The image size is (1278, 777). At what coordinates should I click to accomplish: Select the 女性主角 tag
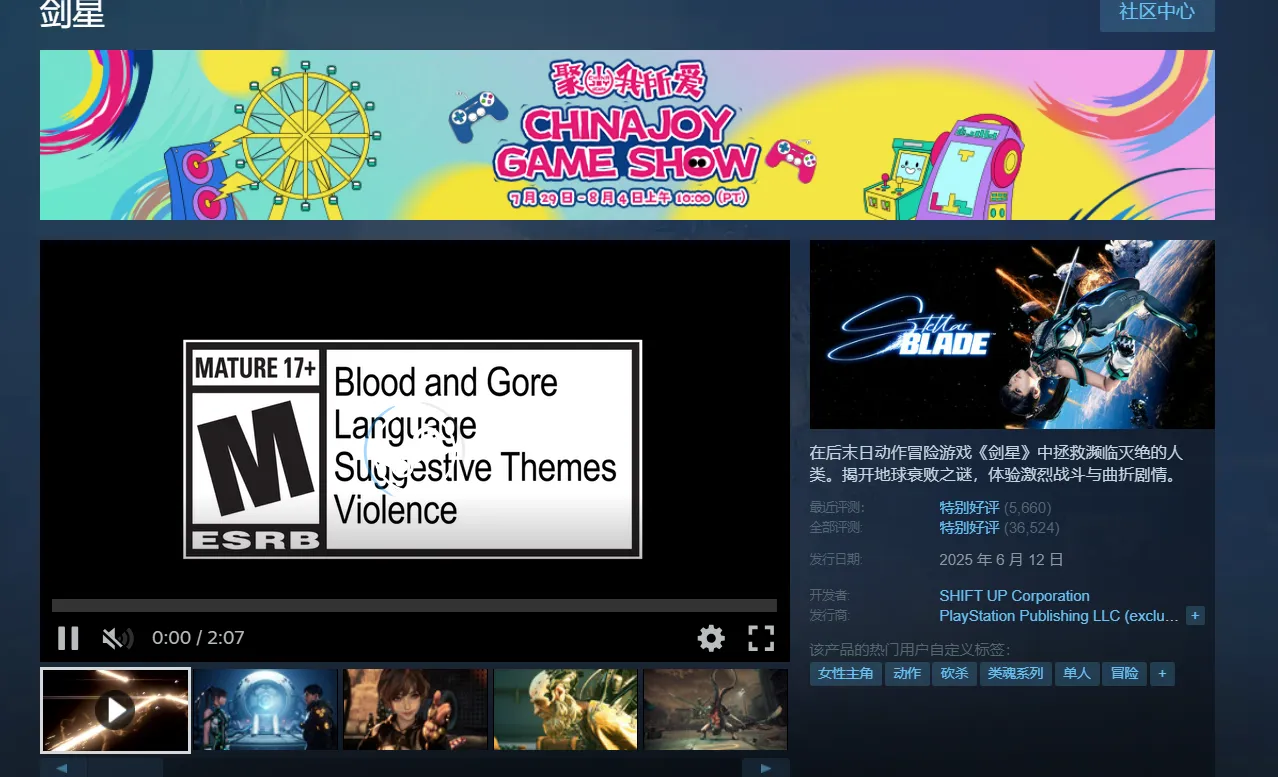pyautogui.click(x=845, y=674)
